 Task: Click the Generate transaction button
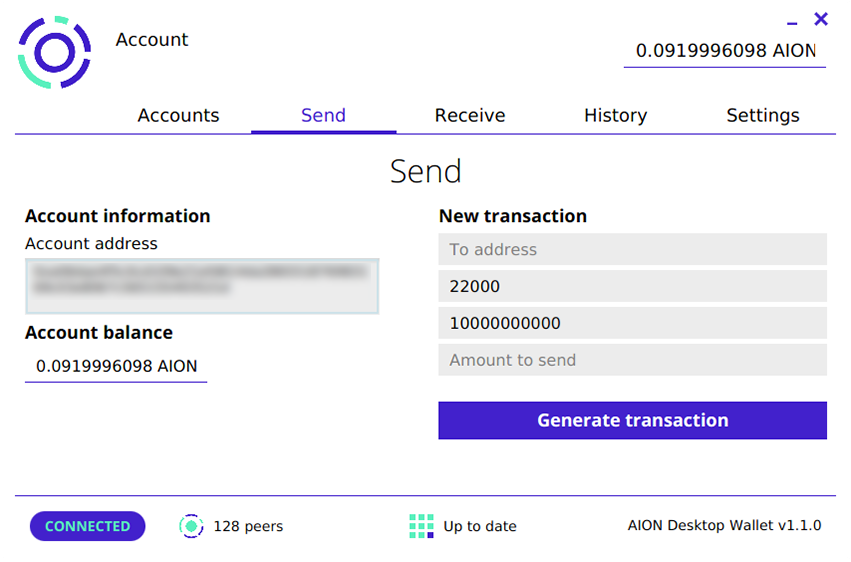tap(632, 420)
